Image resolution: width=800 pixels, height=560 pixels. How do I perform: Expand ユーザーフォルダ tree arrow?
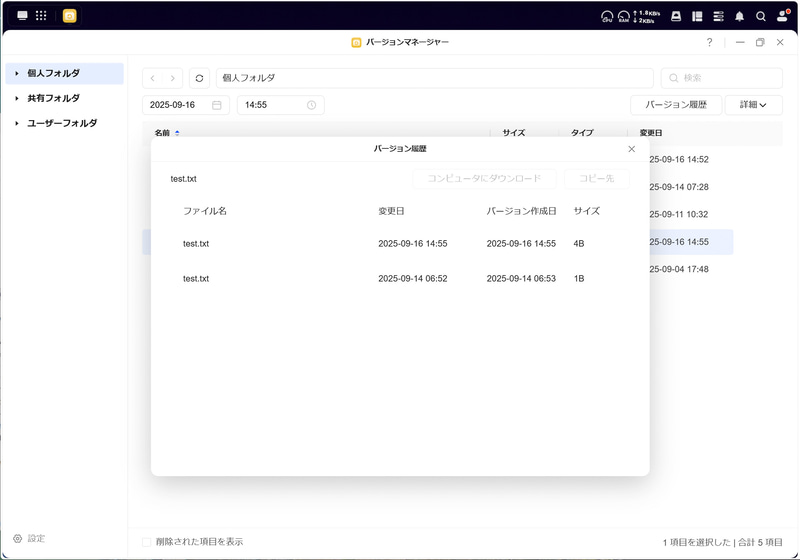[17, 123]
